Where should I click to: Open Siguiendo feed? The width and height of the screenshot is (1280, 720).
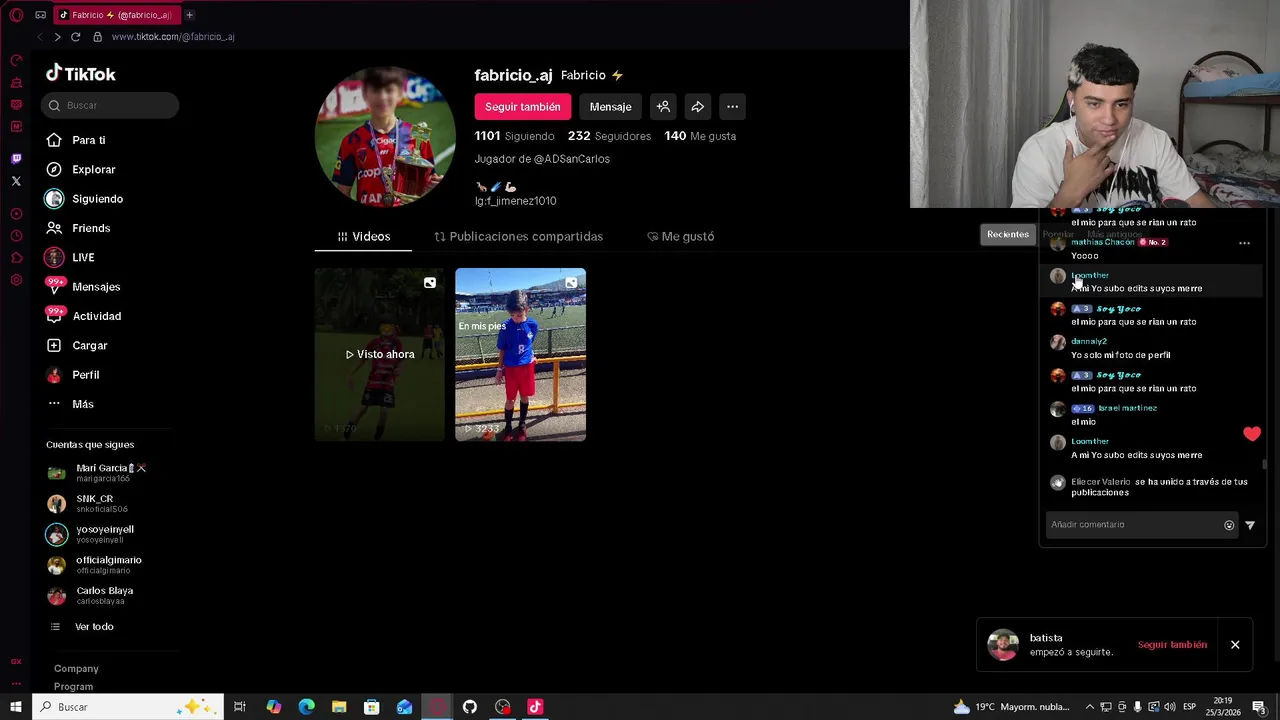pos(97,199)
